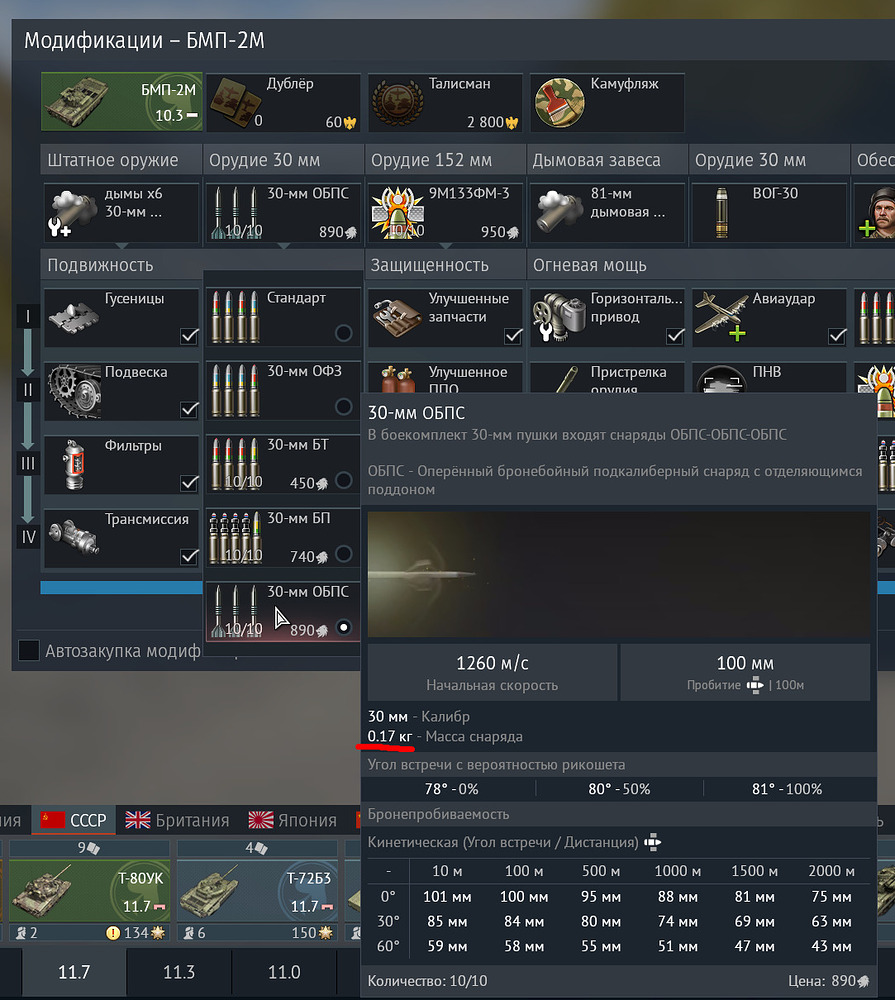Click the Орудие 152 мм column header
This screenshot has height=1000, width=895.
445,160
